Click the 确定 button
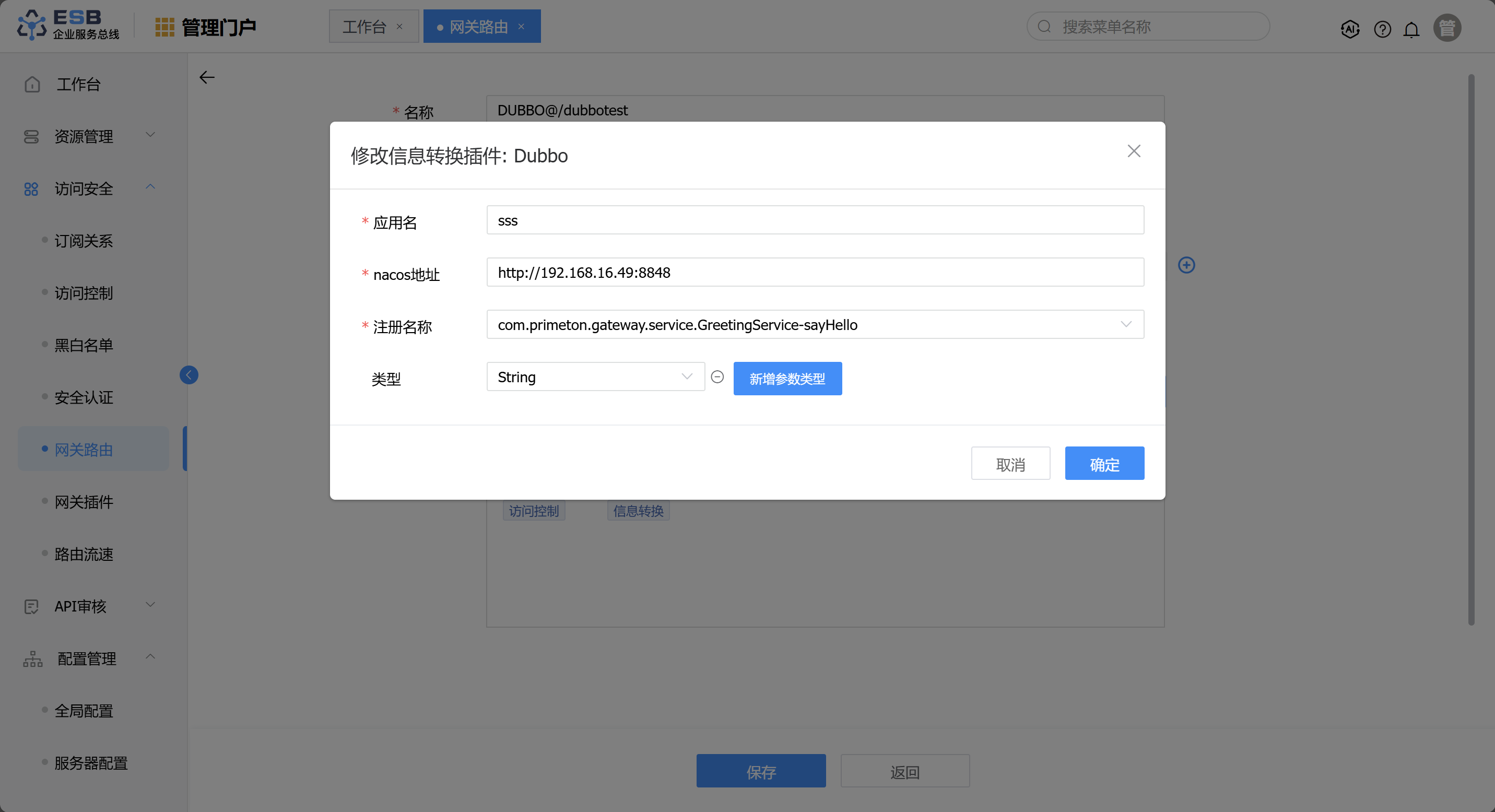This screenshot has height=812, width=1495. coord(1104,463)
